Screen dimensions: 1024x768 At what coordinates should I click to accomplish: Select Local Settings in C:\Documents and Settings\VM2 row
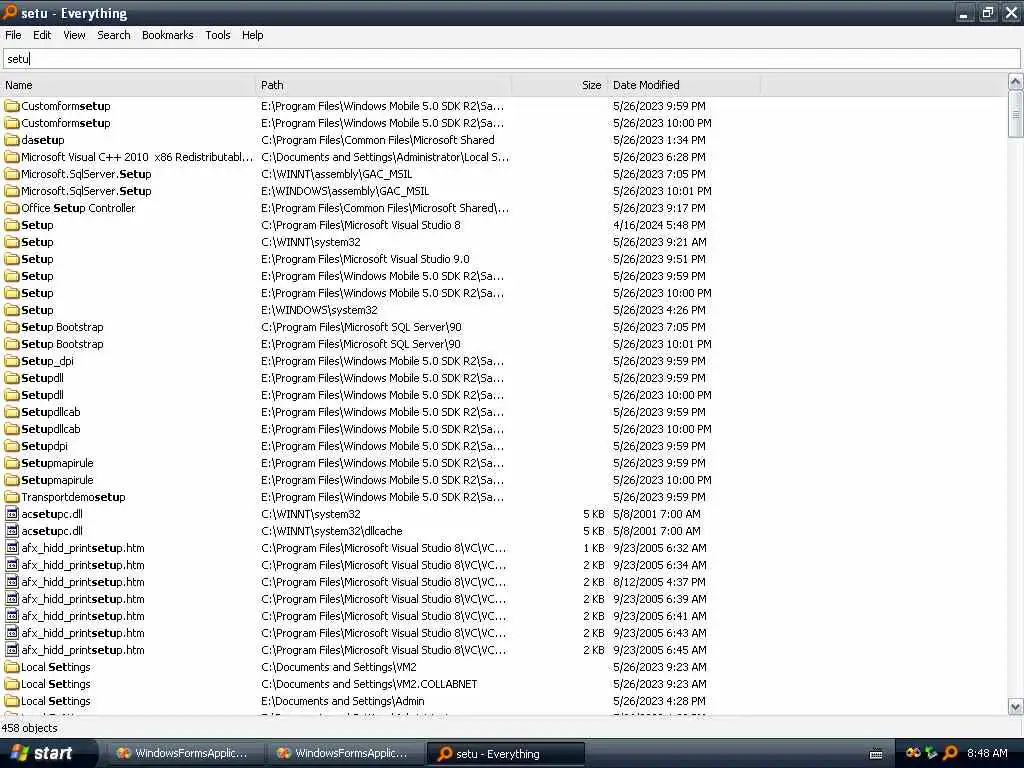coord(56,667)
